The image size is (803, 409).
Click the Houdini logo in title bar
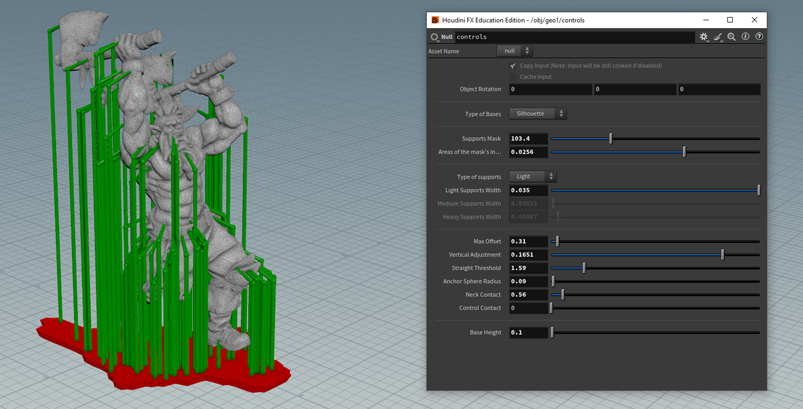[435, 20]
